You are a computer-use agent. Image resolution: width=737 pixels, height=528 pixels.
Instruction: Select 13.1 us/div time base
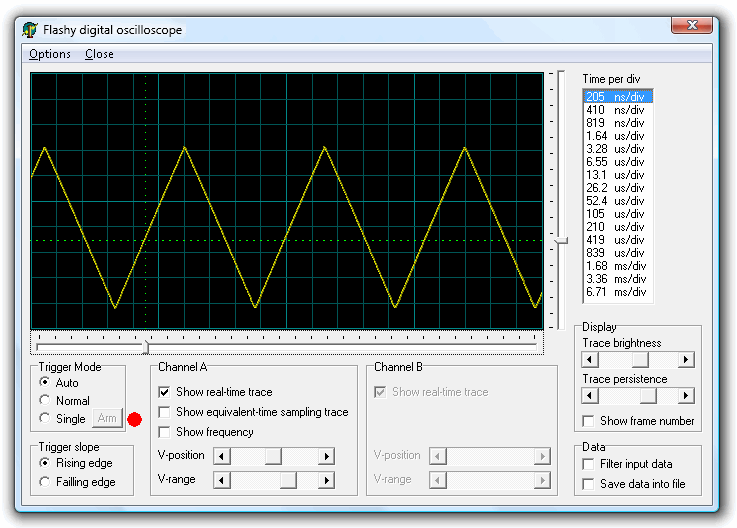tap(618, 175)
